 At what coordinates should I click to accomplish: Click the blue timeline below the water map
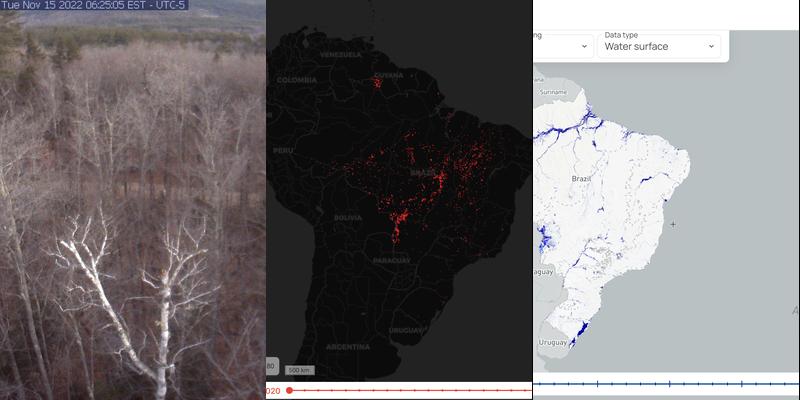(x=665, y=383)
